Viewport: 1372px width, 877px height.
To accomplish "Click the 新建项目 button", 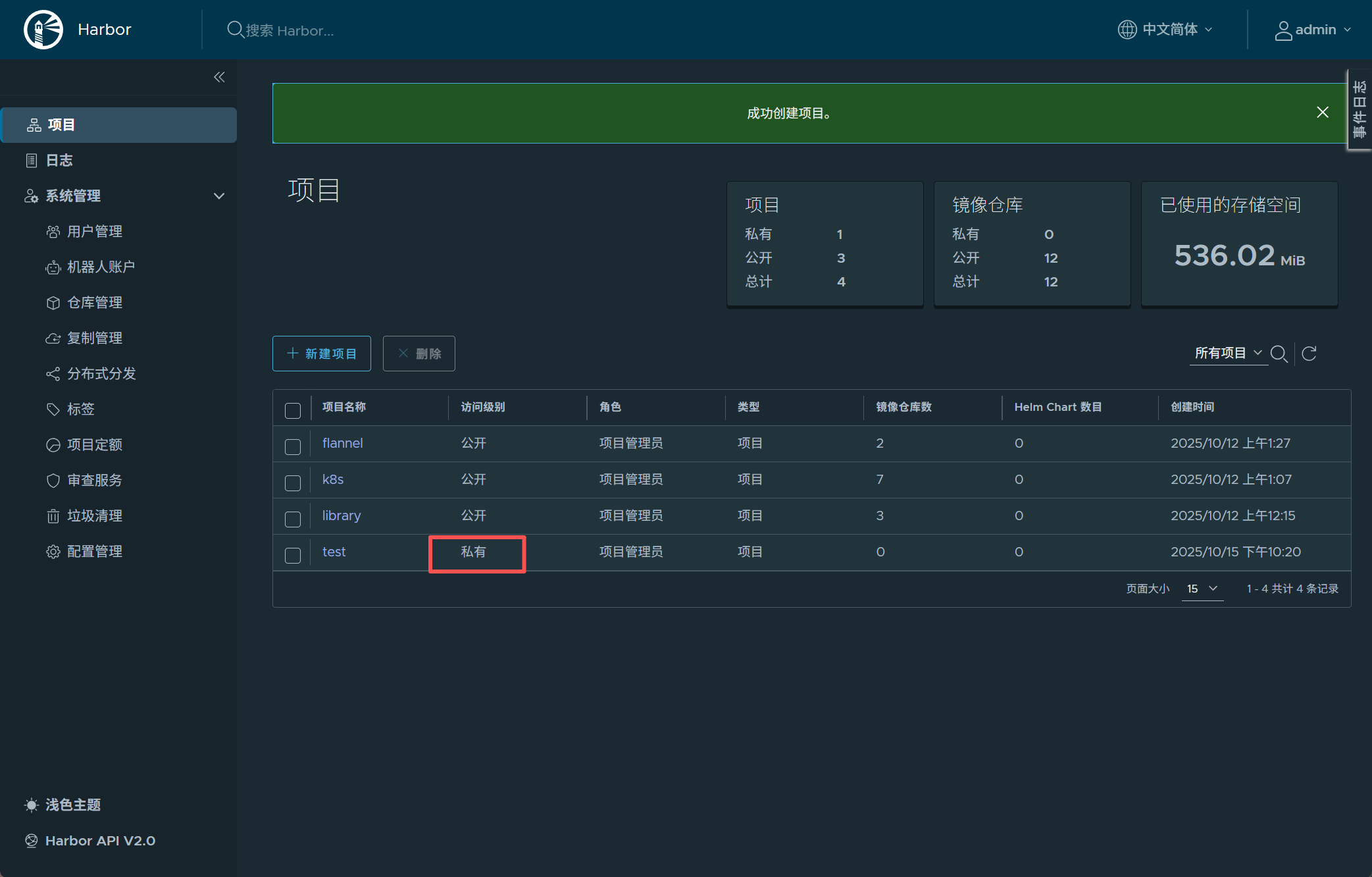I will (x=322, y=354).
